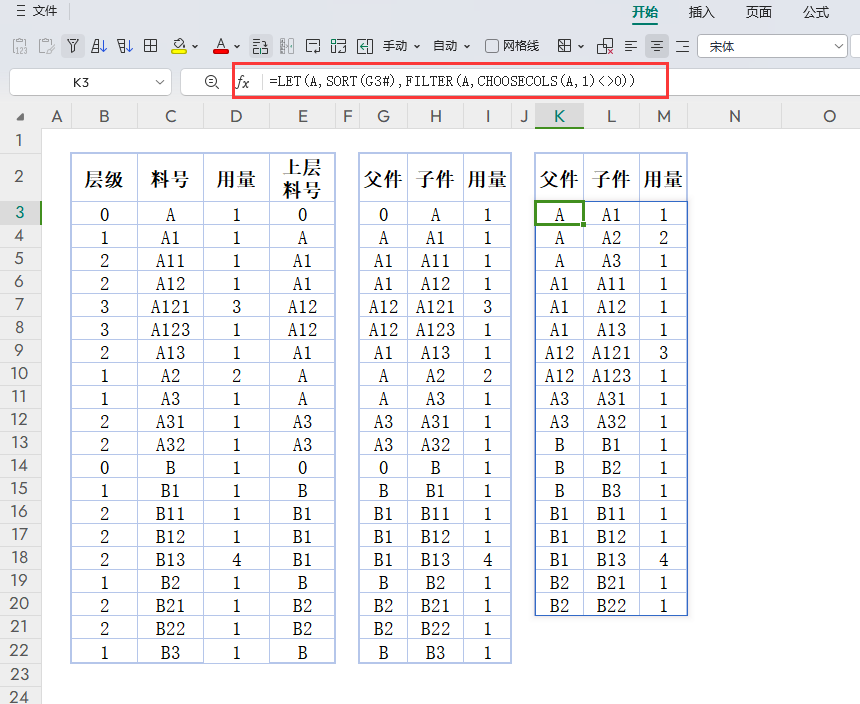Click cell L9 with A121
The width and height of the screenshot is (860, 704).
pos(611,352)
